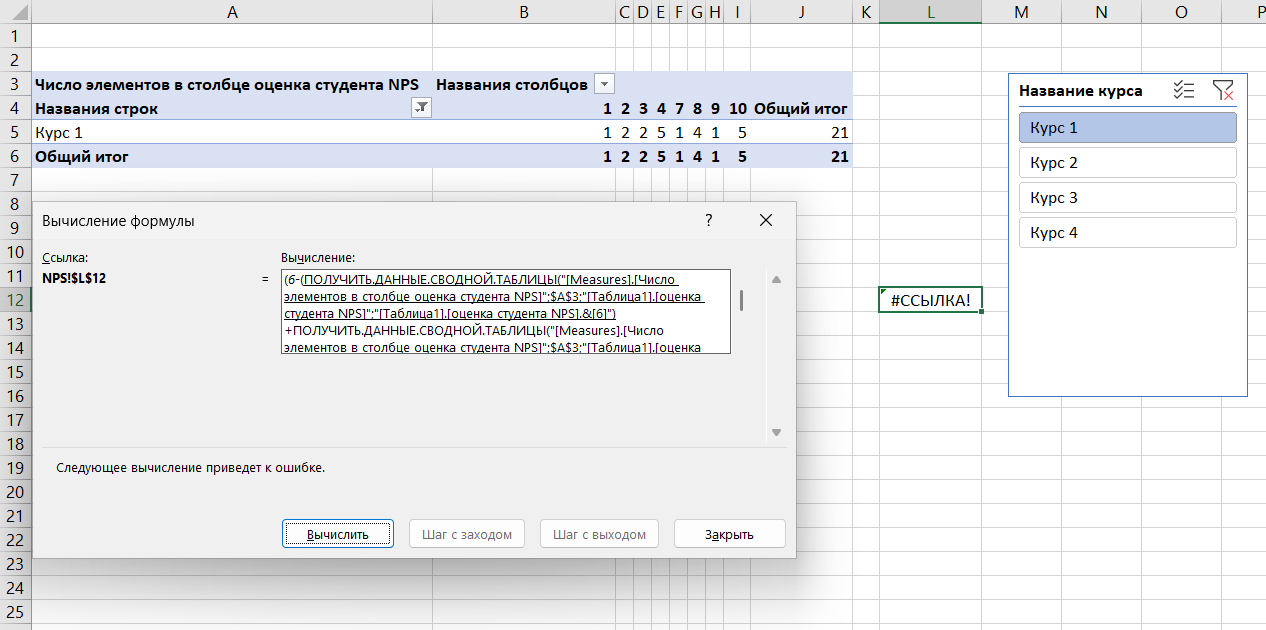Click the Общий итог row label in column A
The image size is (1266, 630).
pos(82,156)
